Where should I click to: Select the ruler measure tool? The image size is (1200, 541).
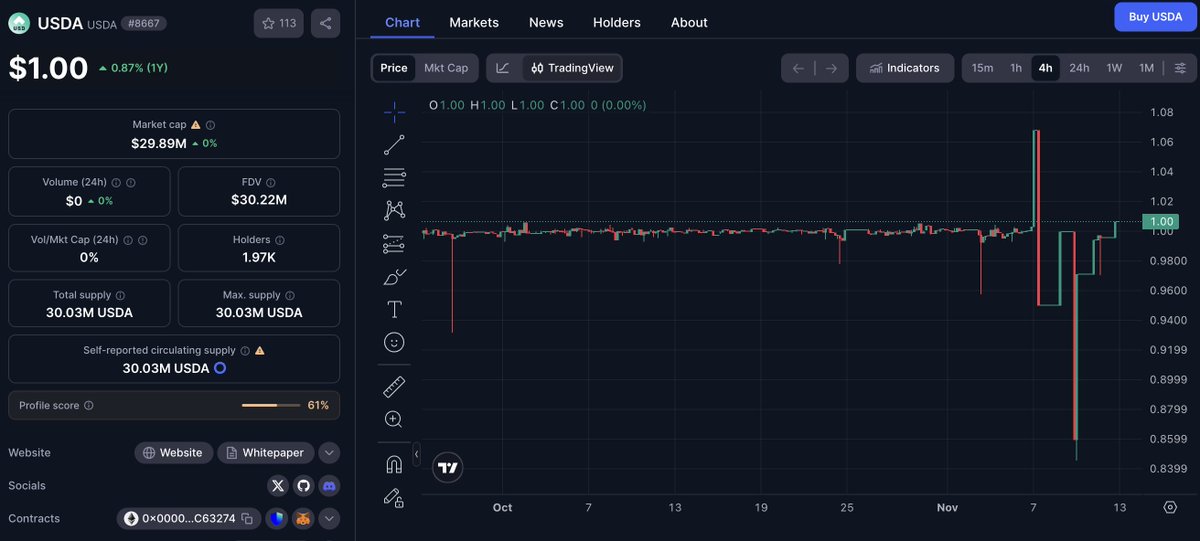pos(394,387)
